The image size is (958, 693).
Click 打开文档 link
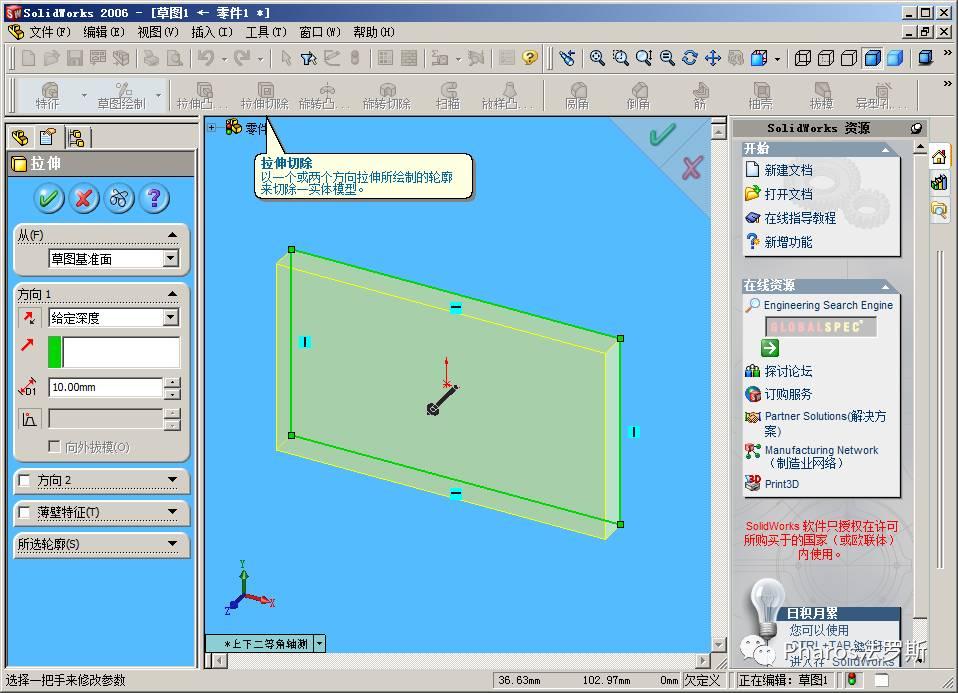pyautogui.click(x=788, y=194)
